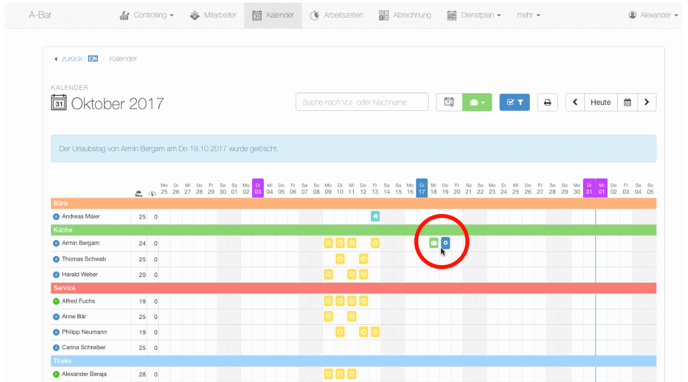
Task: Open the date picker calendar icon
Action: click(x=627, y=102)
